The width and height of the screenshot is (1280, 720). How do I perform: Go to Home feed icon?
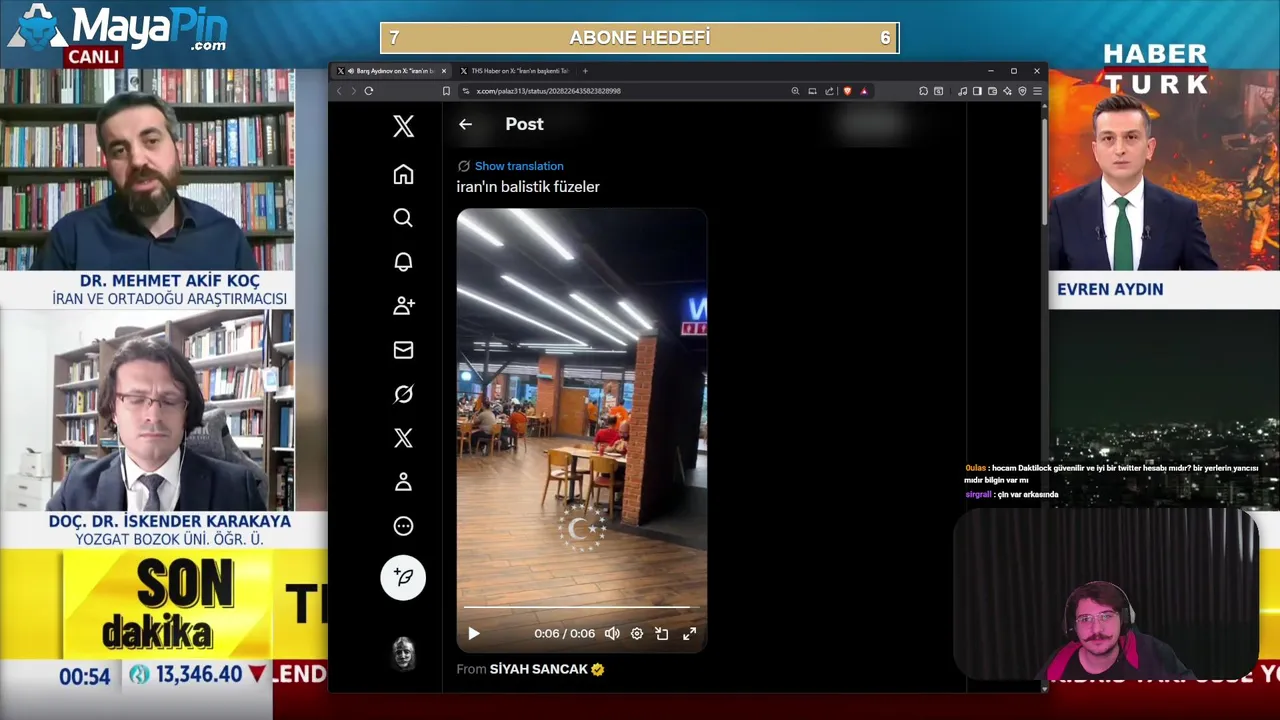[403, 174]
